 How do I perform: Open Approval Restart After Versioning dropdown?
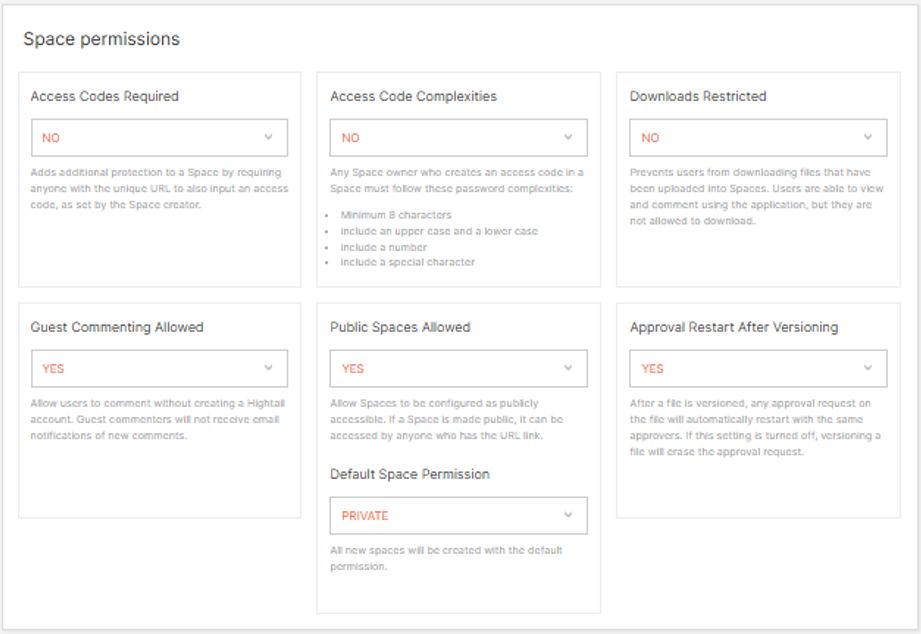(757, 368)
